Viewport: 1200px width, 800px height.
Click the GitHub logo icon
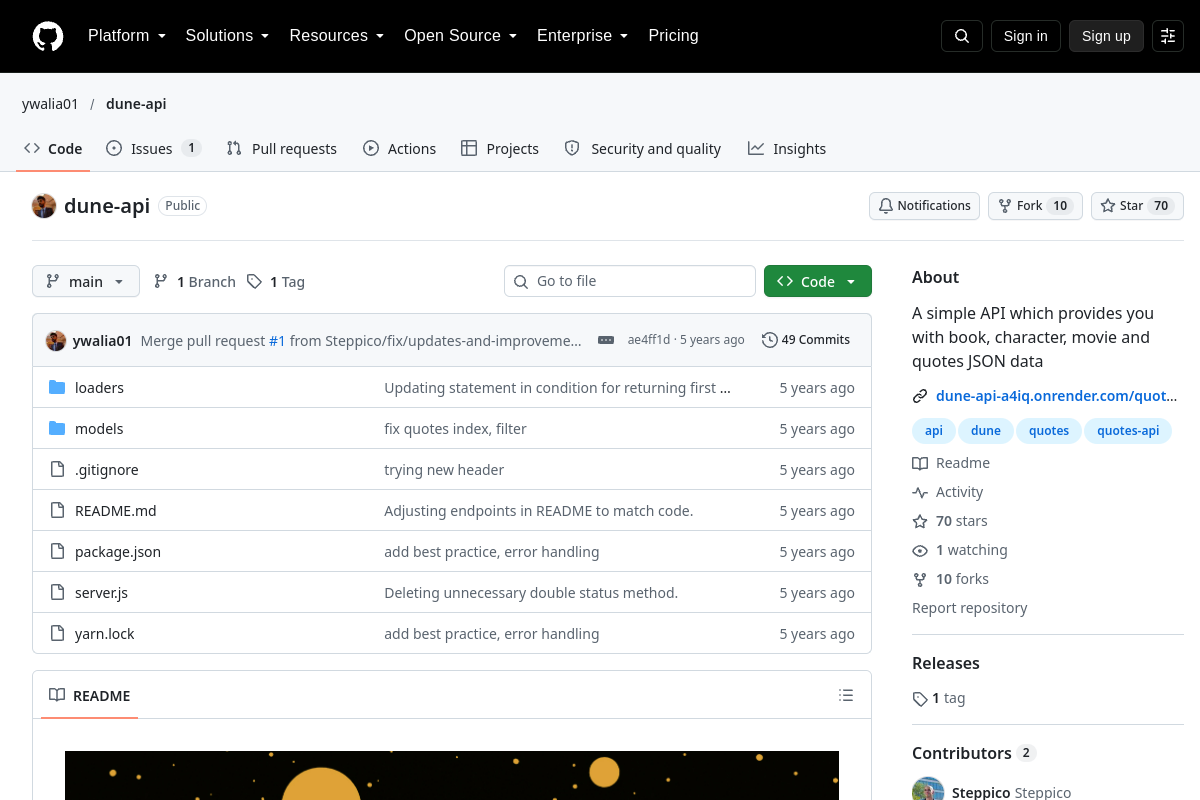coord(48,36)
